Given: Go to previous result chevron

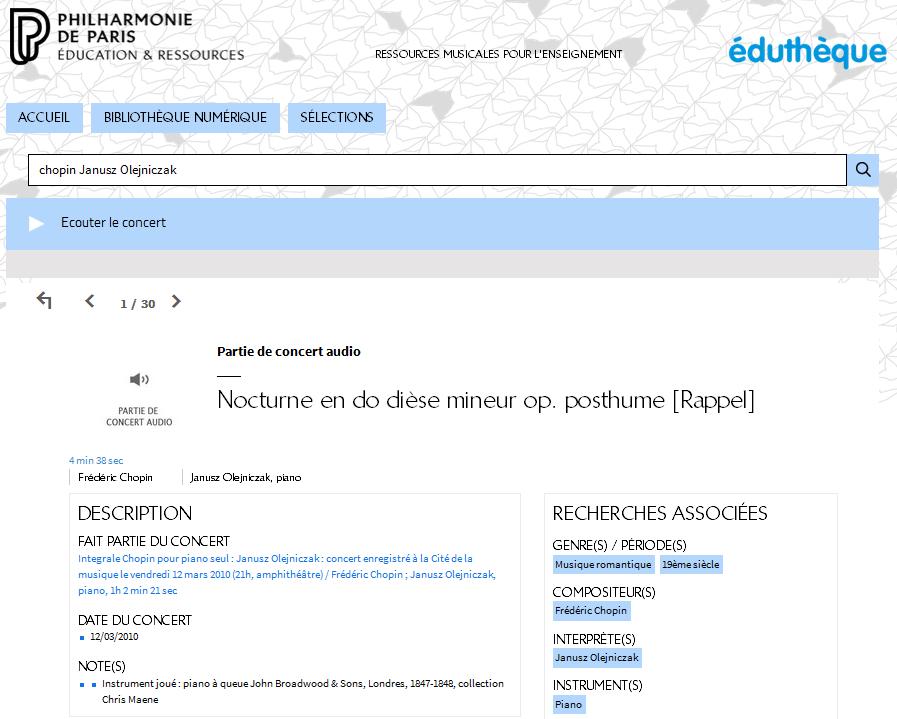Looking at the screenshot, I should 90,302.
